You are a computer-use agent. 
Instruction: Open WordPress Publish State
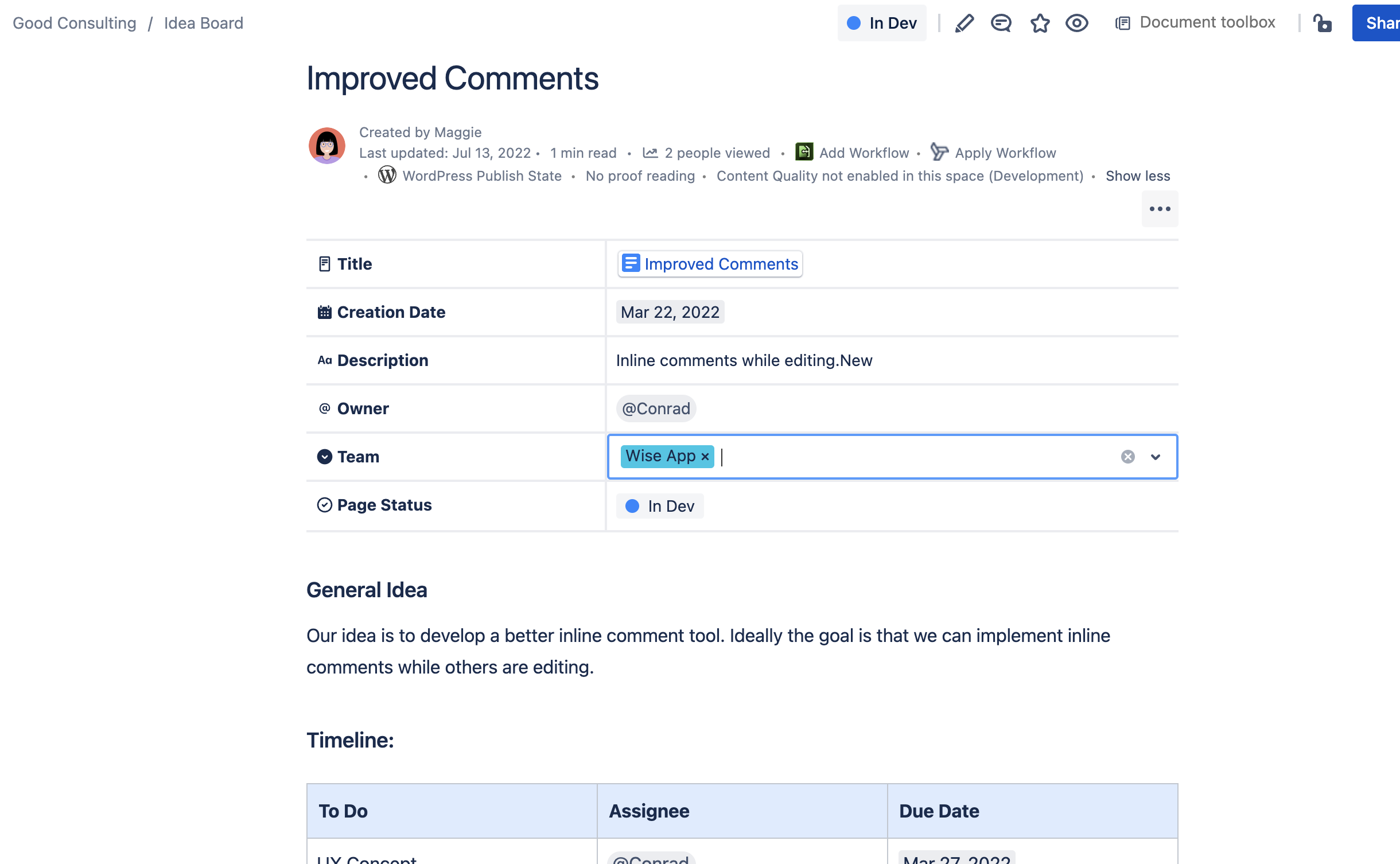(x=387, y=176)
